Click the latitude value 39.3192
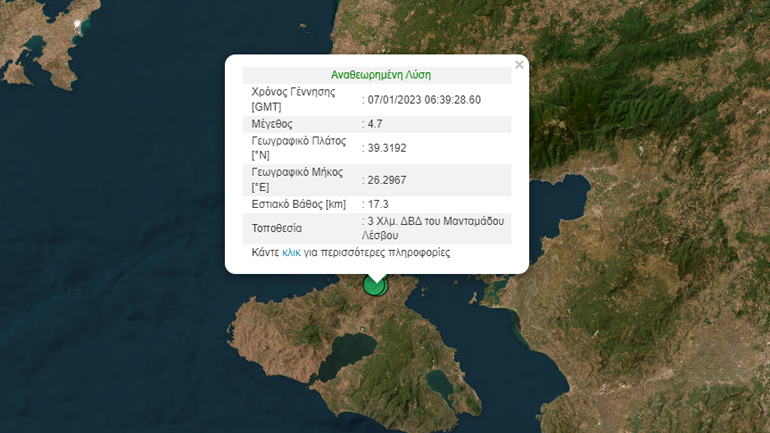The width and height of the screenshot is (770, 433). (x=387, y=148)
